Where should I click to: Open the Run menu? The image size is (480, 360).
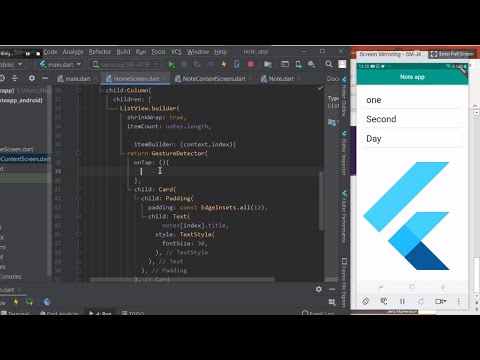141,52
